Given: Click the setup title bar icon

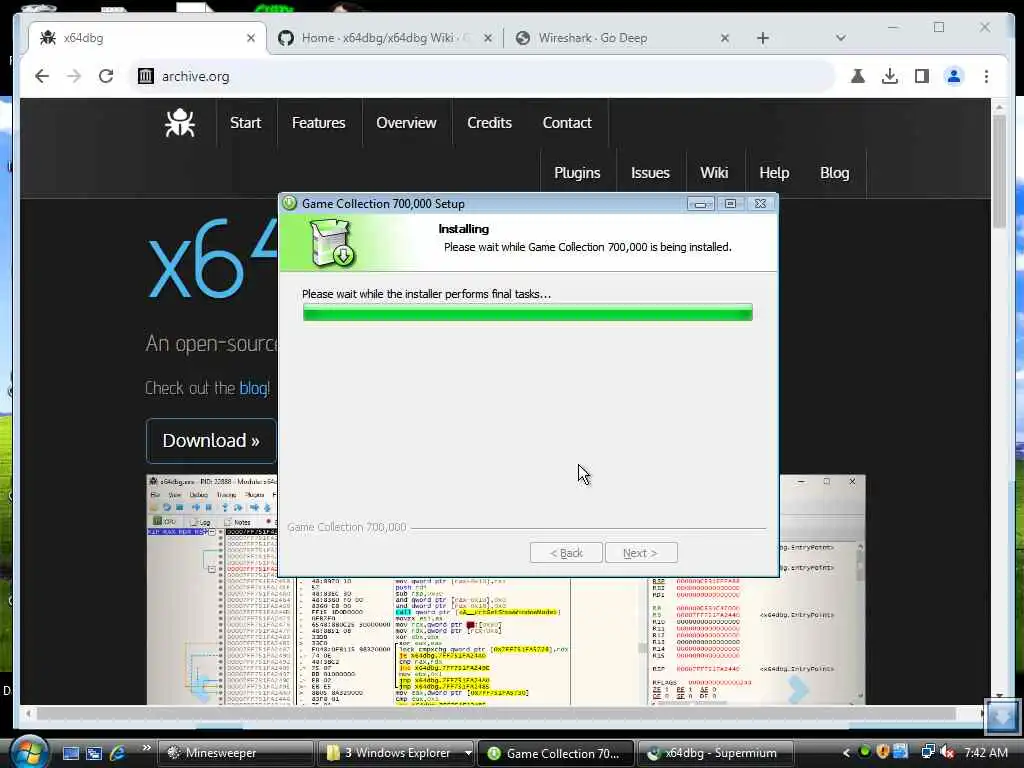Looking at the screenshot, I should pos(289,203).
